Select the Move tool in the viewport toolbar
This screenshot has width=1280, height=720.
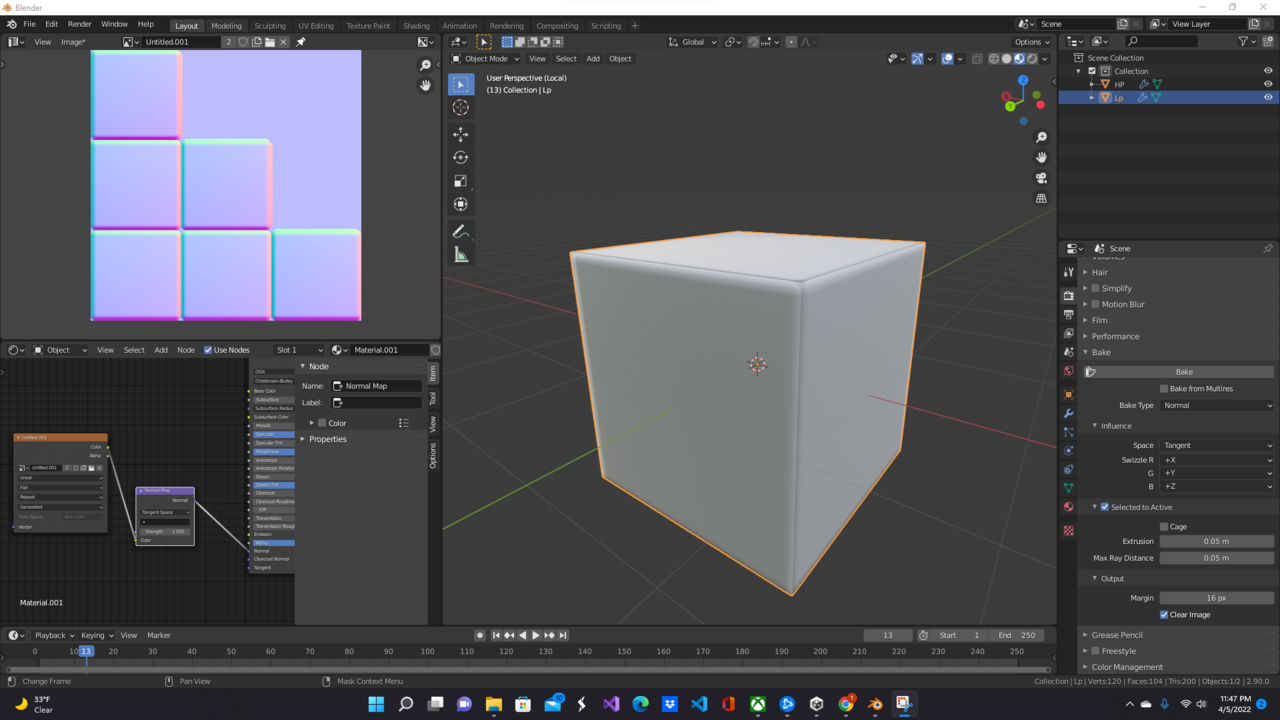coord(460,134)
